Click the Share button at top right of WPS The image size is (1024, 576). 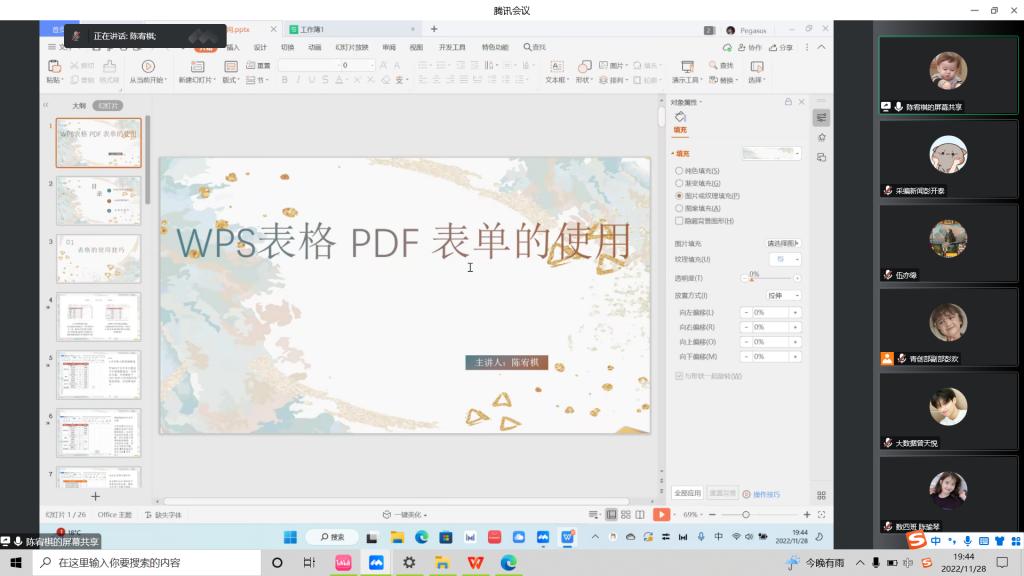(781, 48)
